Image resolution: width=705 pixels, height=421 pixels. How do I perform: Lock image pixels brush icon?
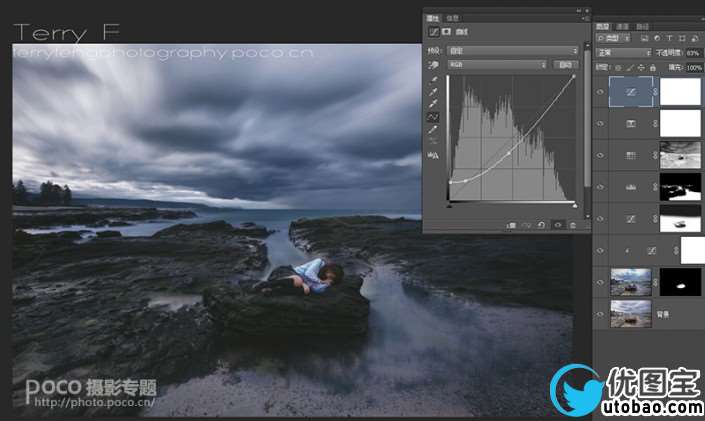[x=630, y=67]
